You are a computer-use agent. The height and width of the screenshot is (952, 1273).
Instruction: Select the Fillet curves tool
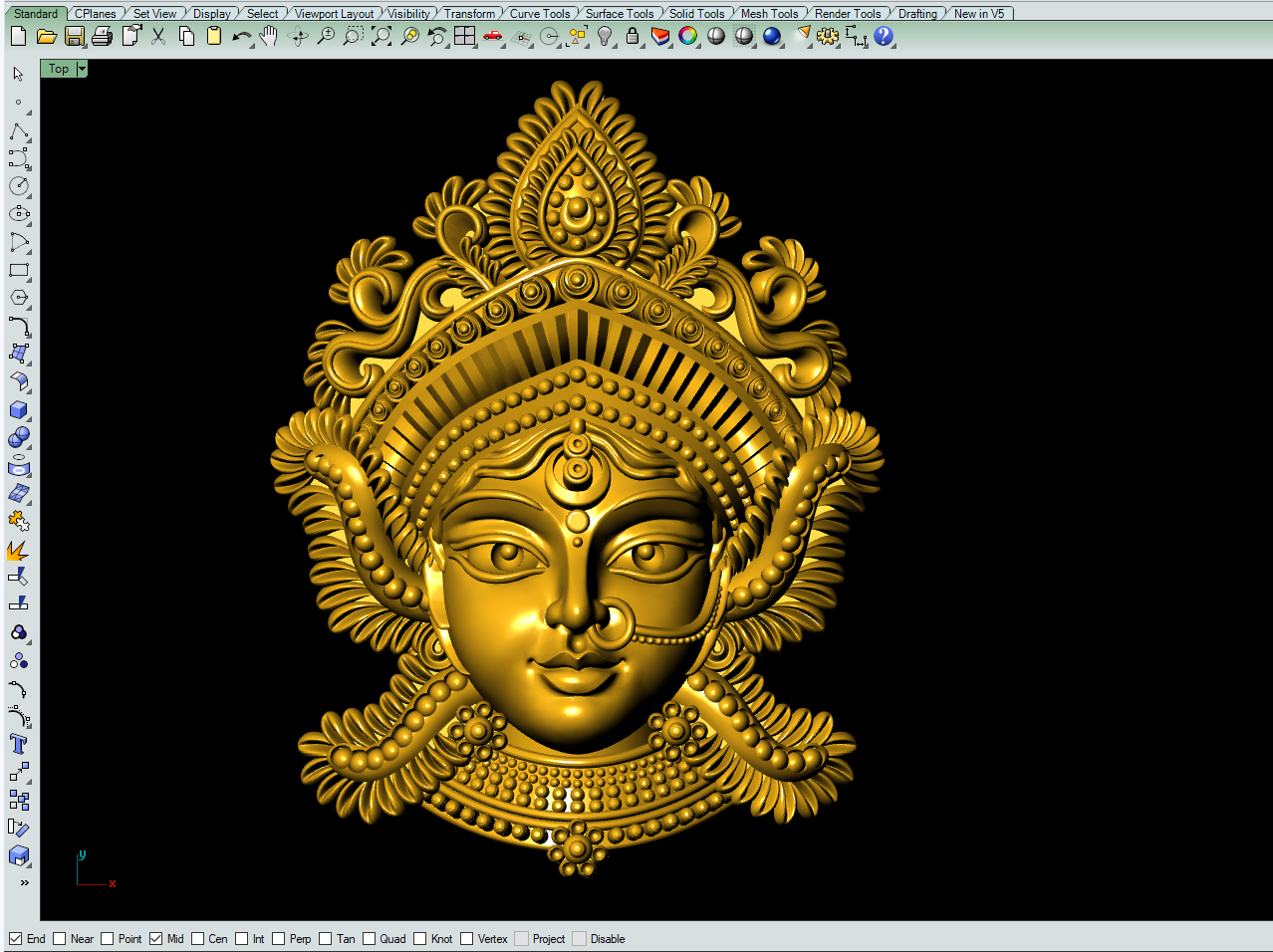(x=19, y=326)
